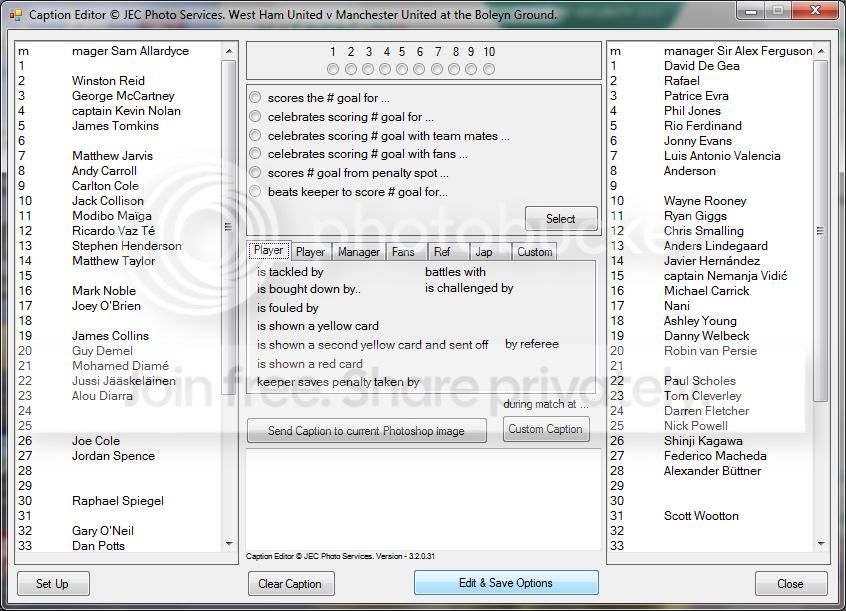Click Send Caption to current Photoshop image
The height and width of the screenshot is (611, 846).
[367, 431]
